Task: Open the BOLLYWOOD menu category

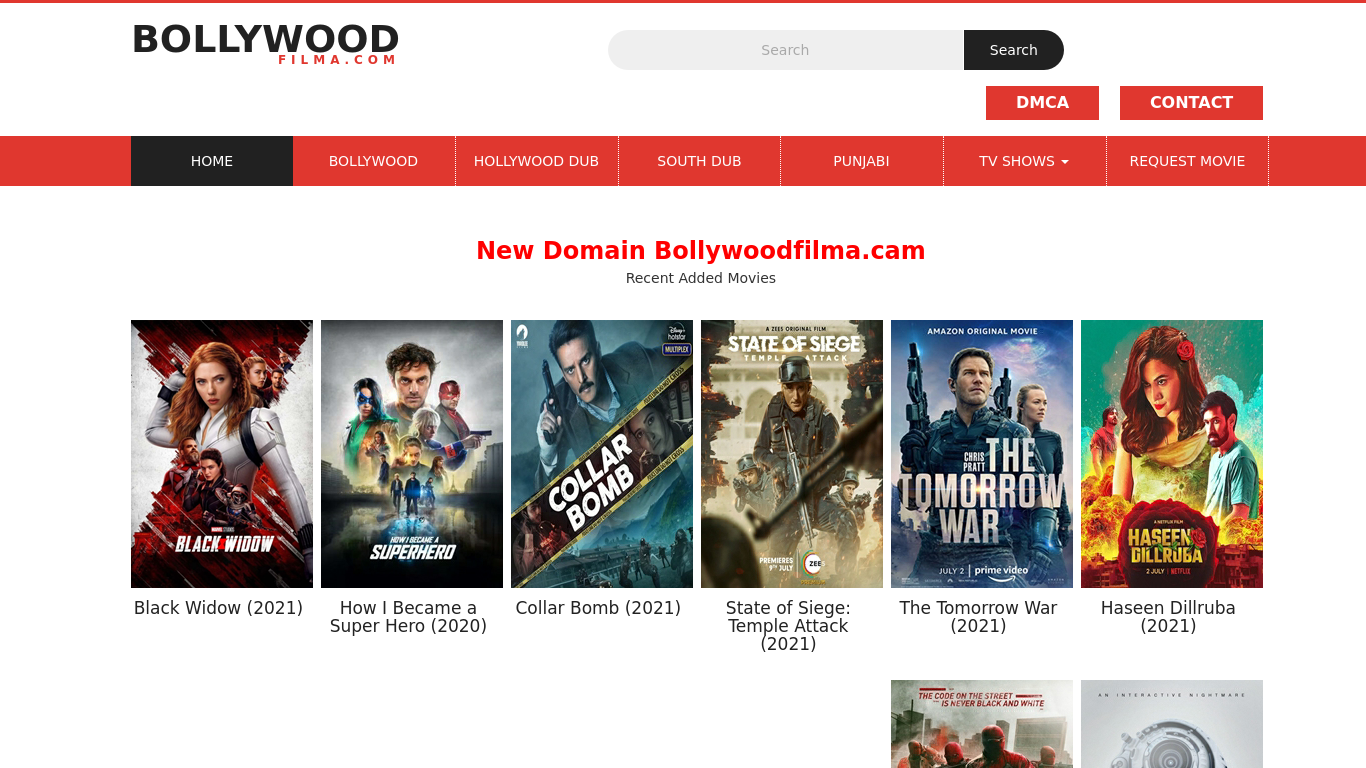Action: pos(374,161)
